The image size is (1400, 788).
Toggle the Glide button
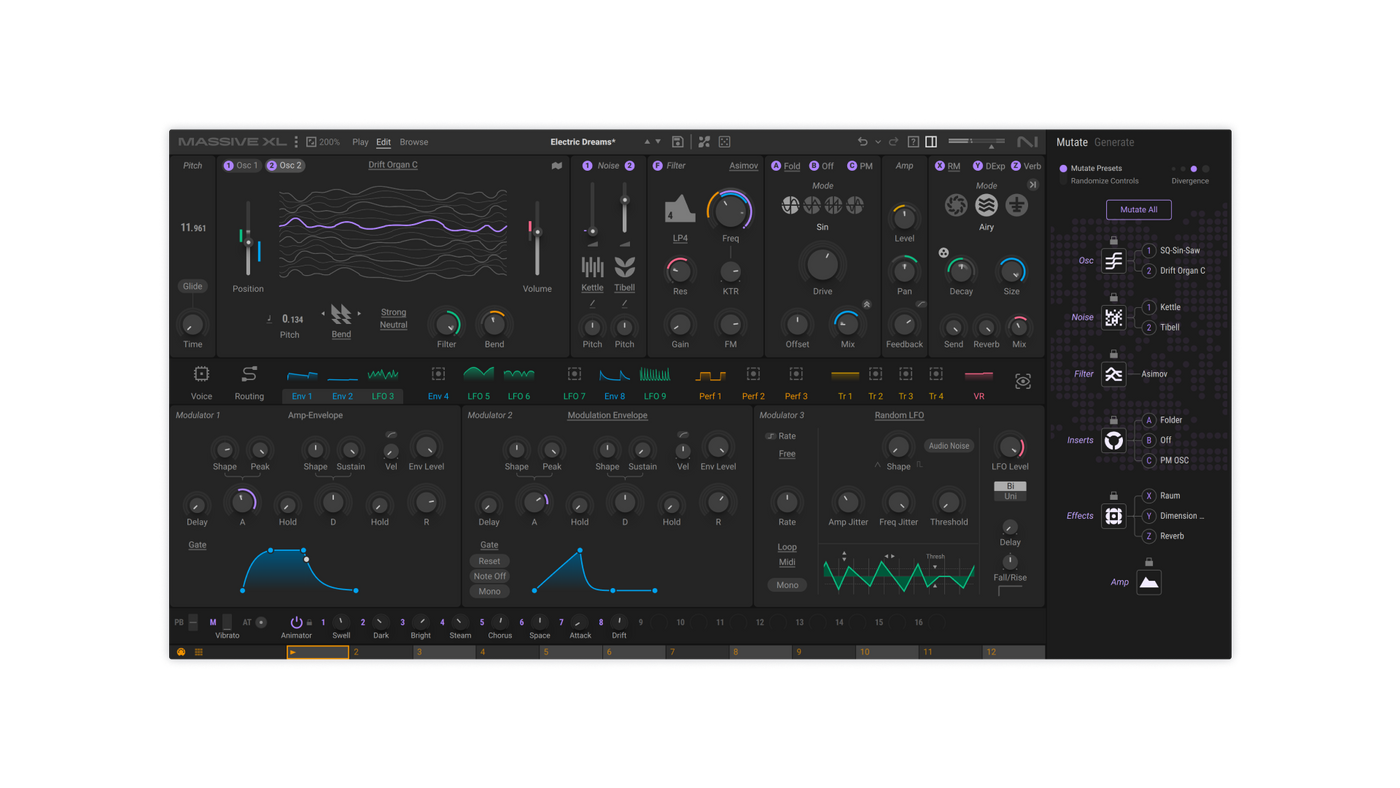pos(192,286)
